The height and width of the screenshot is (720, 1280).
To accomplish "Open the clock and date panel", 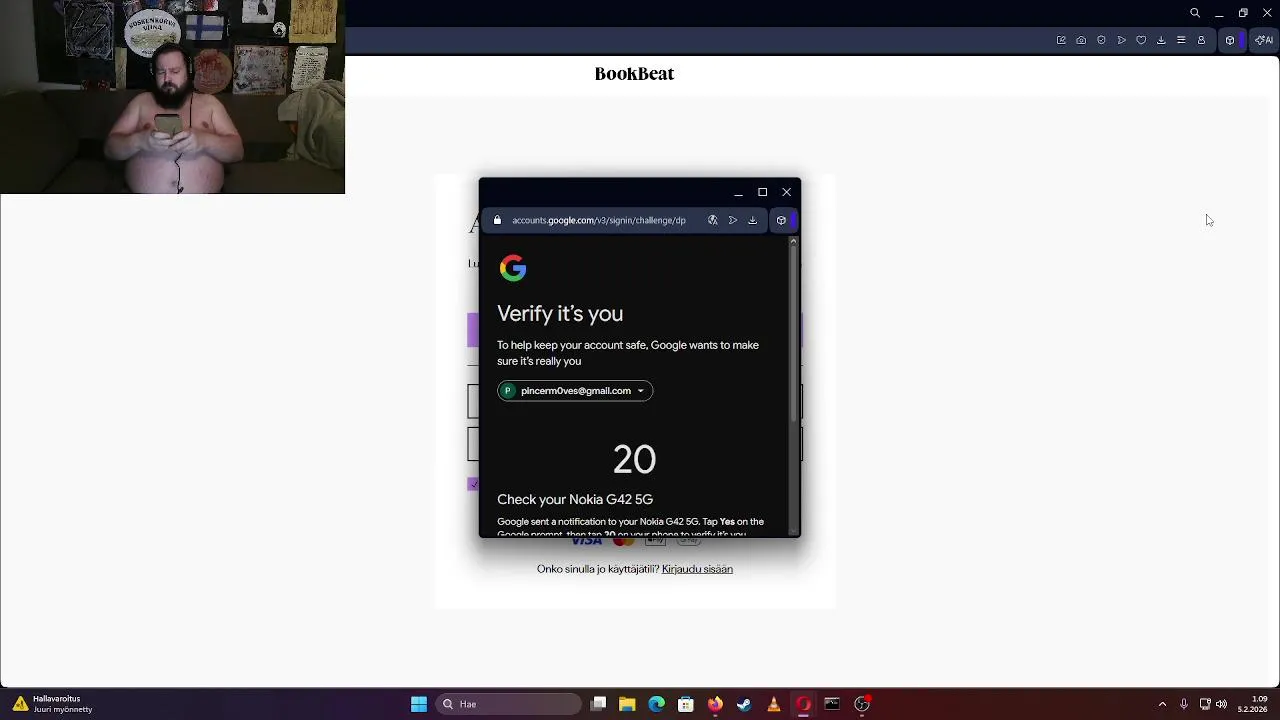I will [1252, 704].
